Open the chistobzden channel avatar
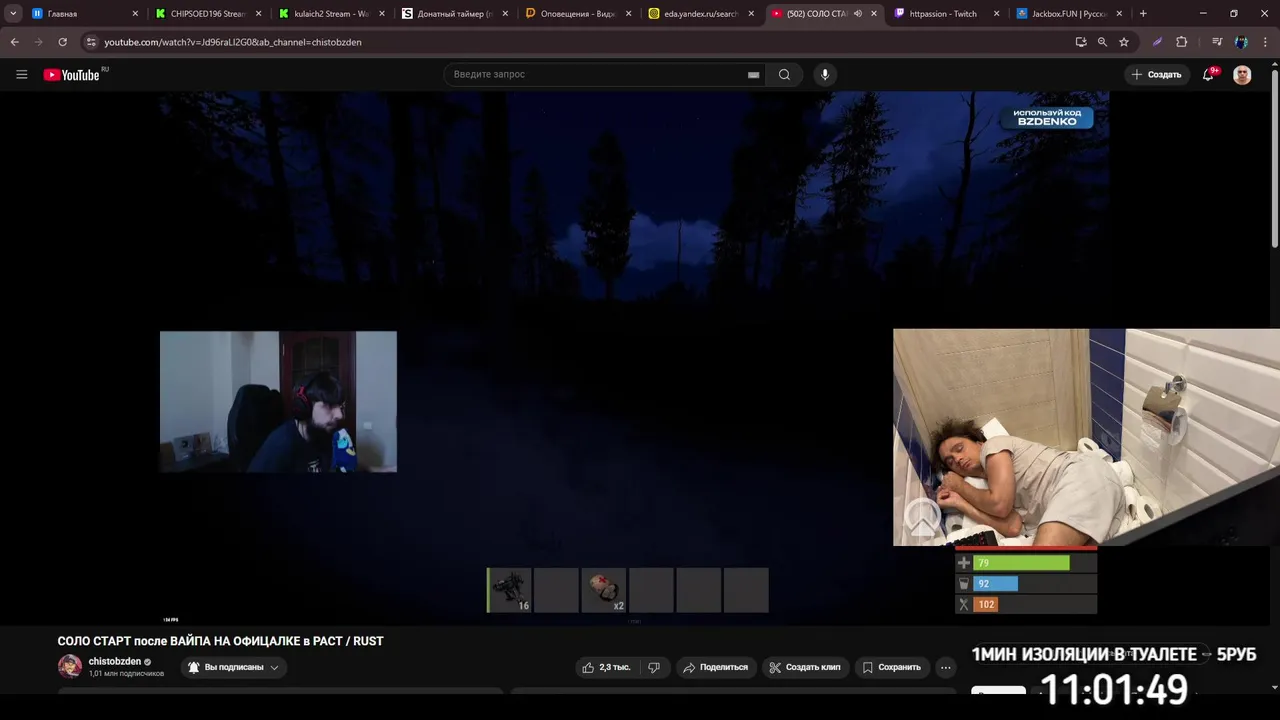The height and width of the screenshot is (720, 1280). coord(70,666)
